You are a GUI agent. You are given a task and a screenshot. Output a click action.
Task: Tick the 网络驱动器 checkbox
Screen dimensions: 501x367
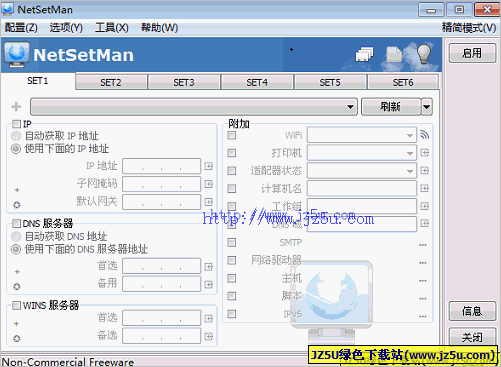(x=232, y=260)
